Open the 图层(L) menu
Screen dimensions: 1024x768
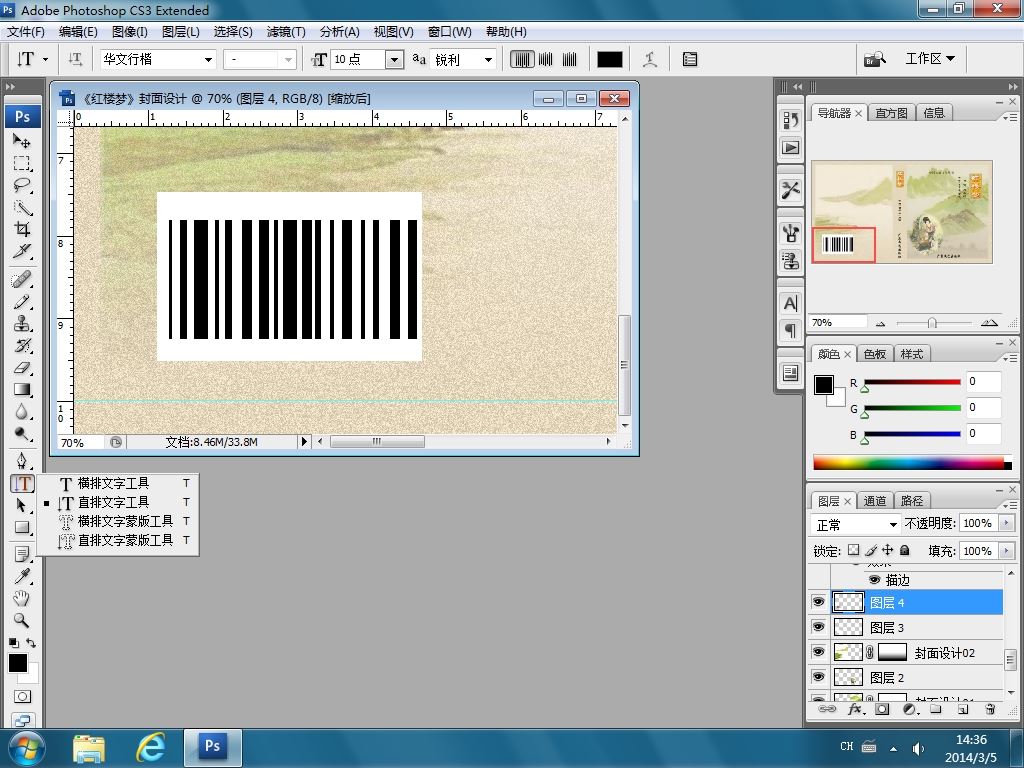click(x=180, y=31)
